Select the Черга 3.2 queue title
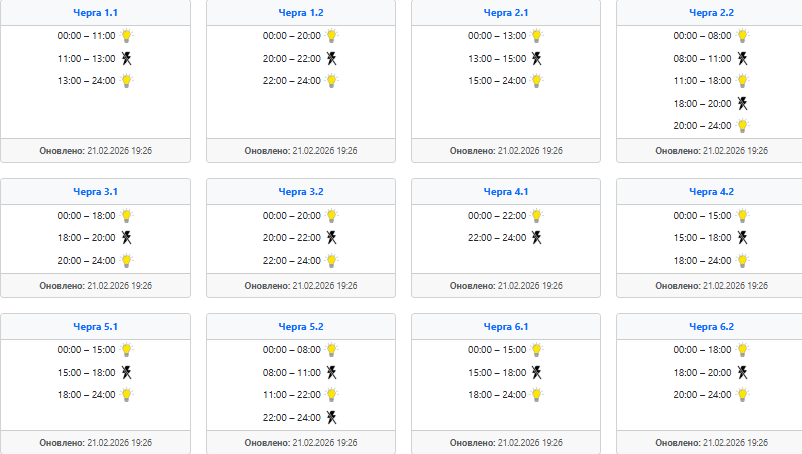This screenshot has width=802, height=454. click(301, 191)
